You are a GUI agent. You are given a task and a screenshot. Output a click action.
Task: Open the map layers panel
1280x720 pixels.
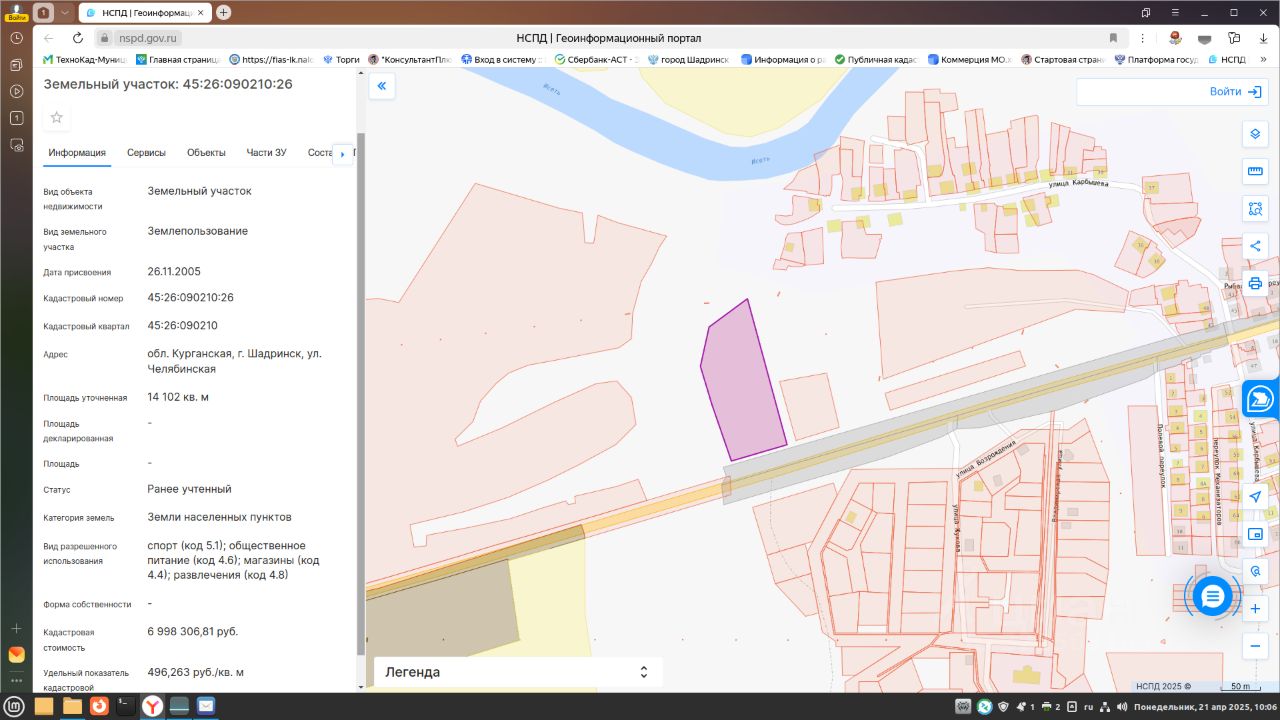[1255, 134]
